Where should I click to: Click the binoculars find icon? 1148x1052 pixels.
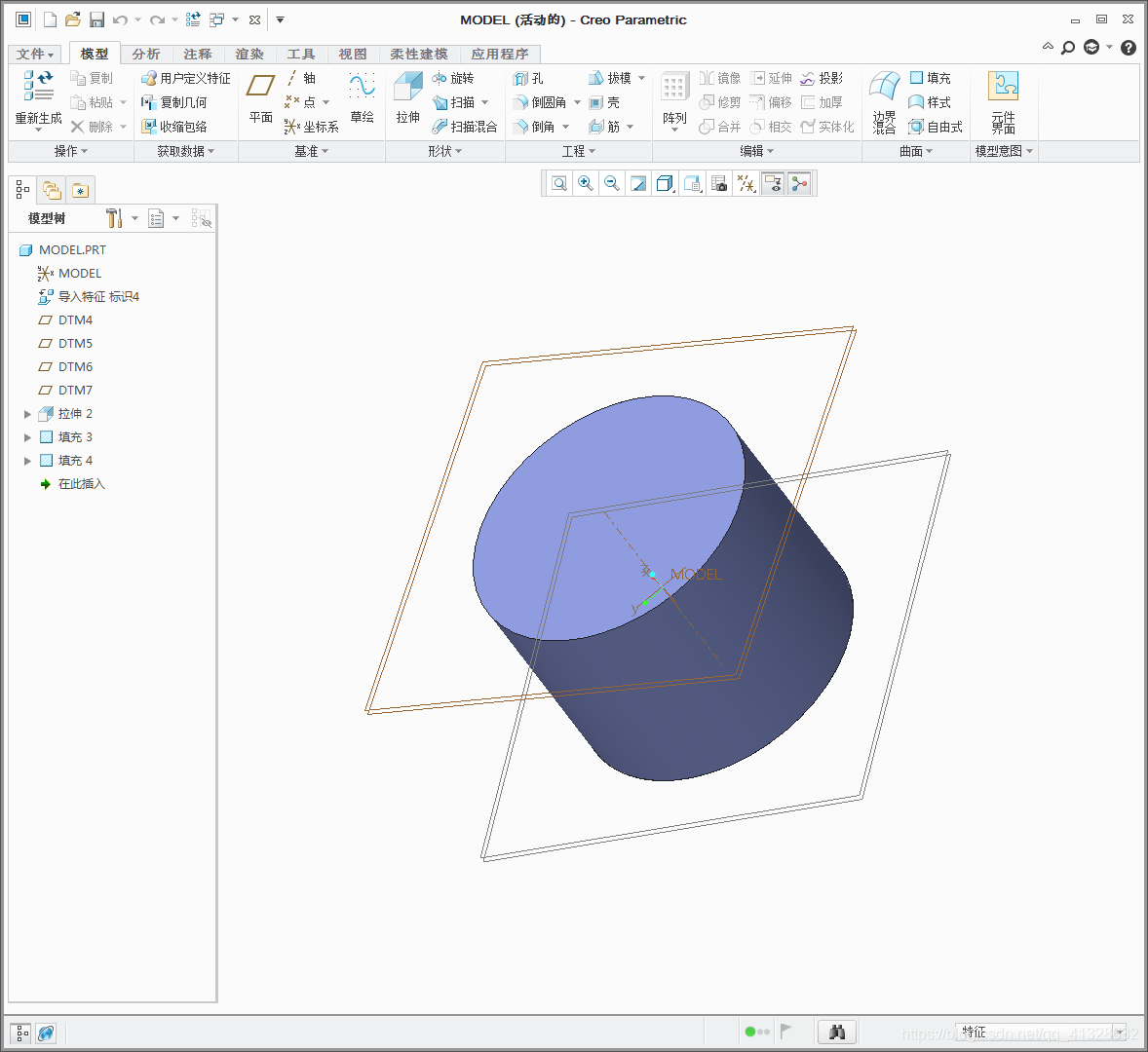tap(837, 1033)
